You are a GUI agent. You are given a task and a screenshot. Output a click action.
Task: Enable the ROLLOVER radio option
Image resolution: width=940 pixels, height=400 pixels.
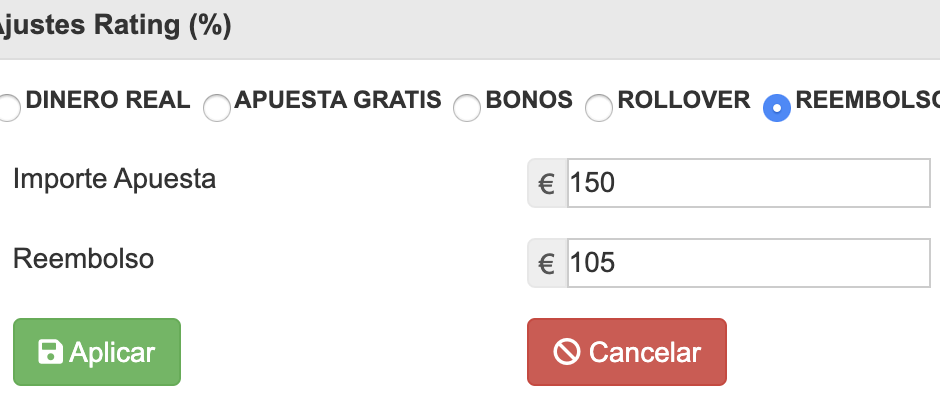pos(599,108)
